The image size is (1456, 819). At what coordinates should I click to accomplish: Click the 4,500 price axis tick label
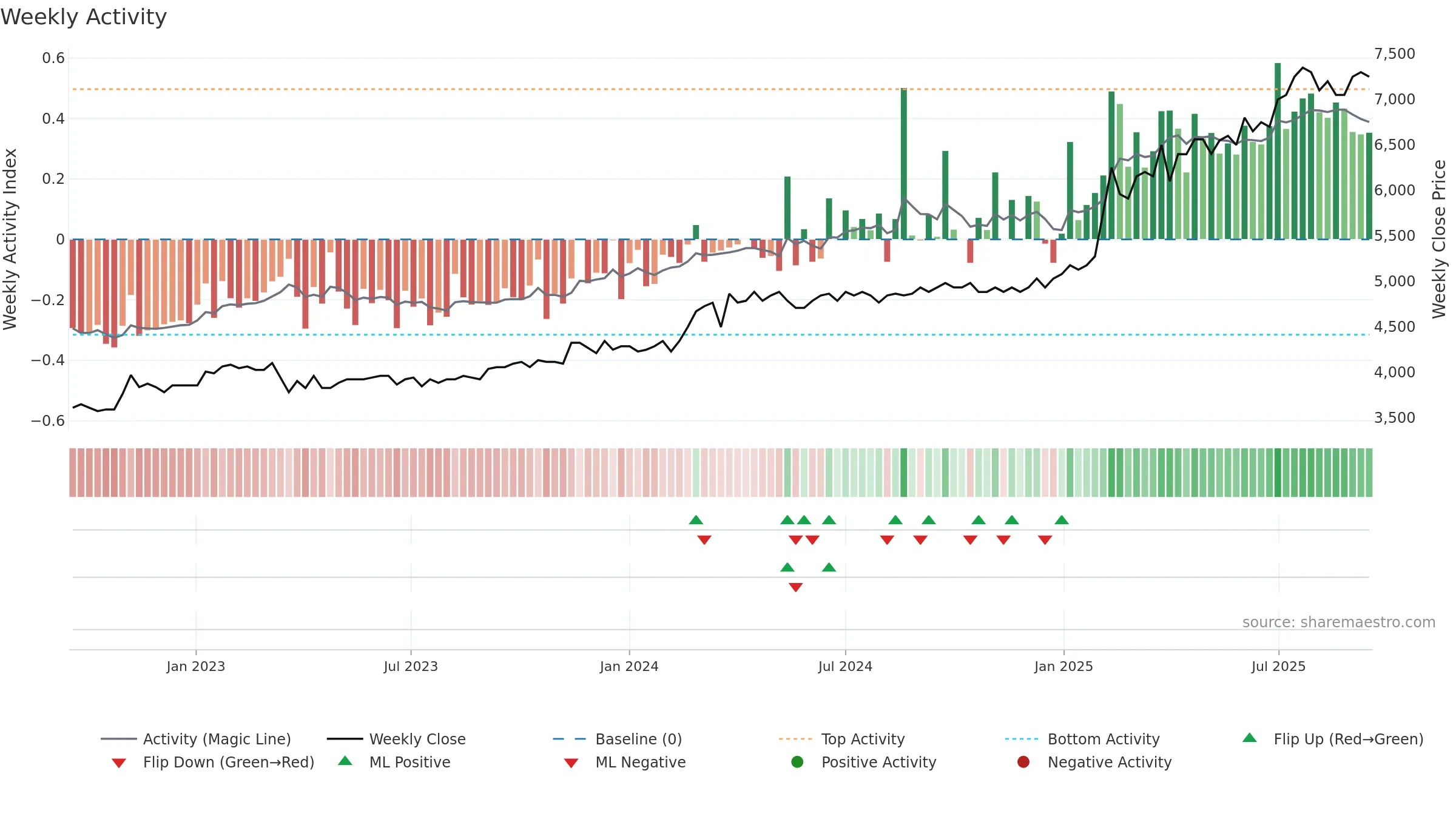tap(1395, 326)
